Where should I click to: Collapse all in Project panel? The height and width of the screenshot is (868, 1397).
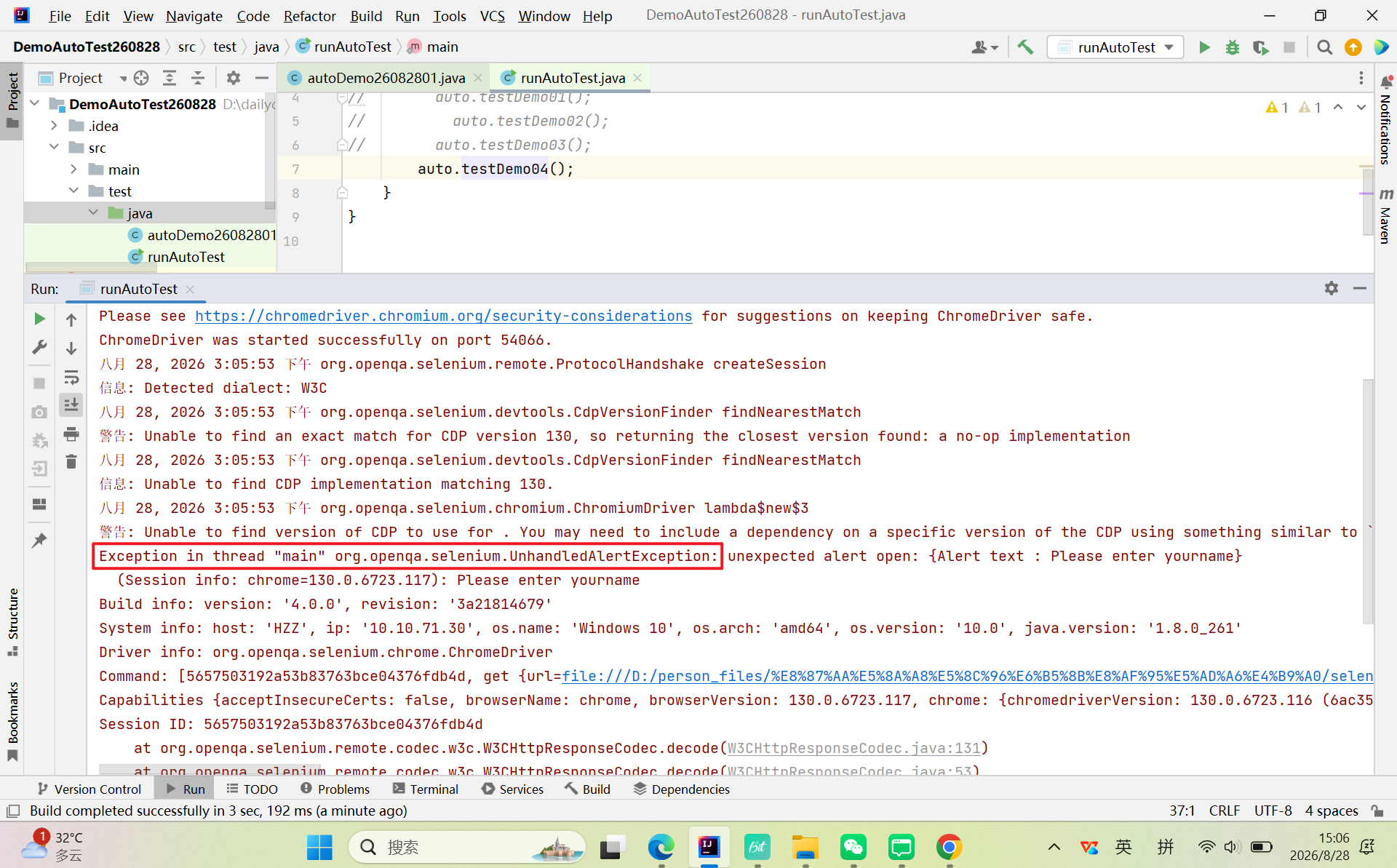tap(198, 78)
